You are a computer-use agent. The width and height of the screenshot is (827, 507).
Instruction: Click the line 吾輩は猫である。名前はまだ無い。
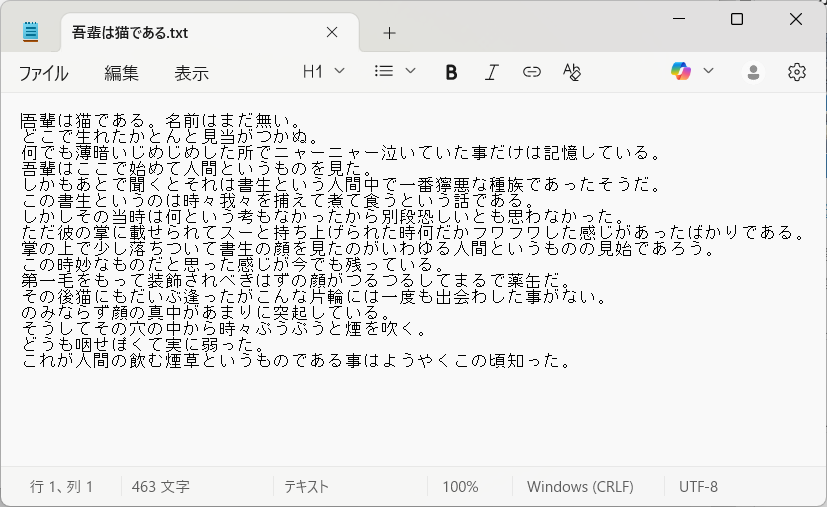[162, 121]
